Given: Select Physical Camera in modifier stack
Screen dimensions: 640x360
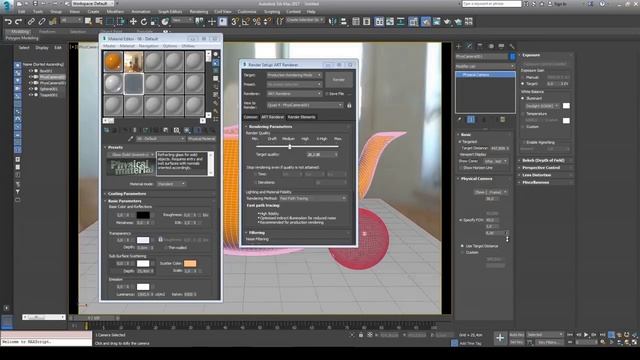Looking at the screenshot, I should click(485, 75).
